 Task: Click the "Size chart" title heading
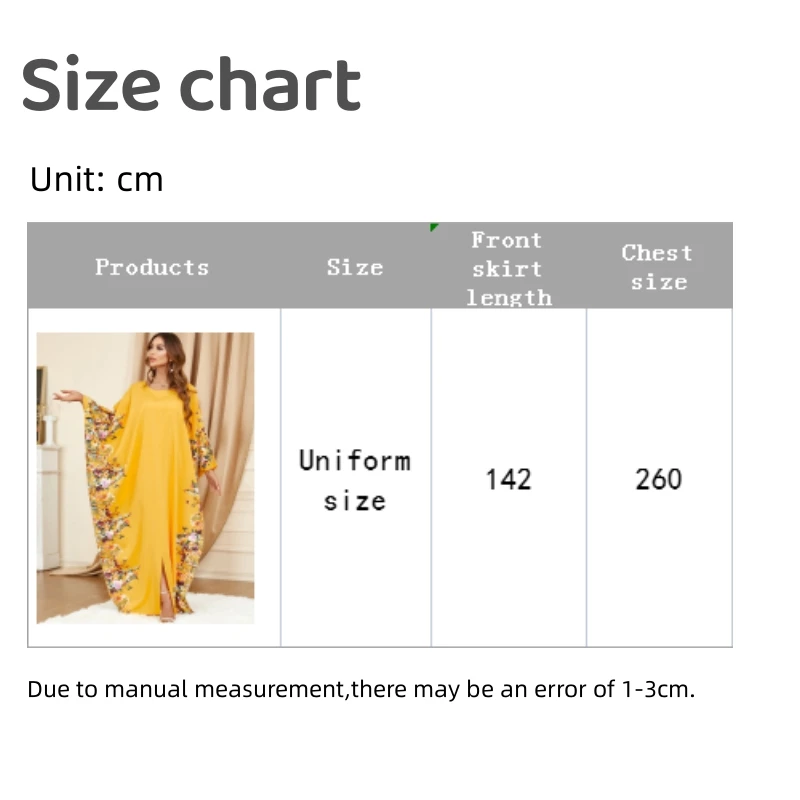(191, 86)
